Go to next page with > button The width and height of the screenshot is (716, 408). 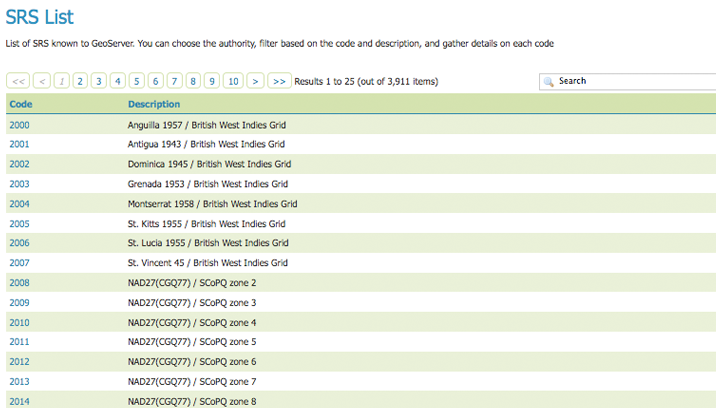click(x=256, y=81)
